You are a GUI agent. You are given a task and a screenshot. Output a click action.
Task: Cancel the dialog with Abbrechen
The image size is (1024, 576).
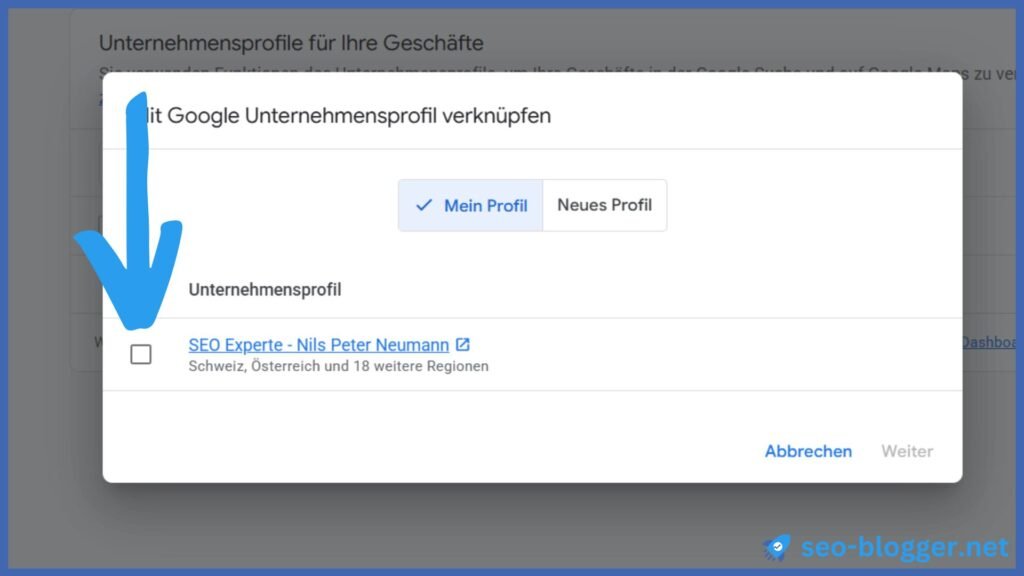808,451
